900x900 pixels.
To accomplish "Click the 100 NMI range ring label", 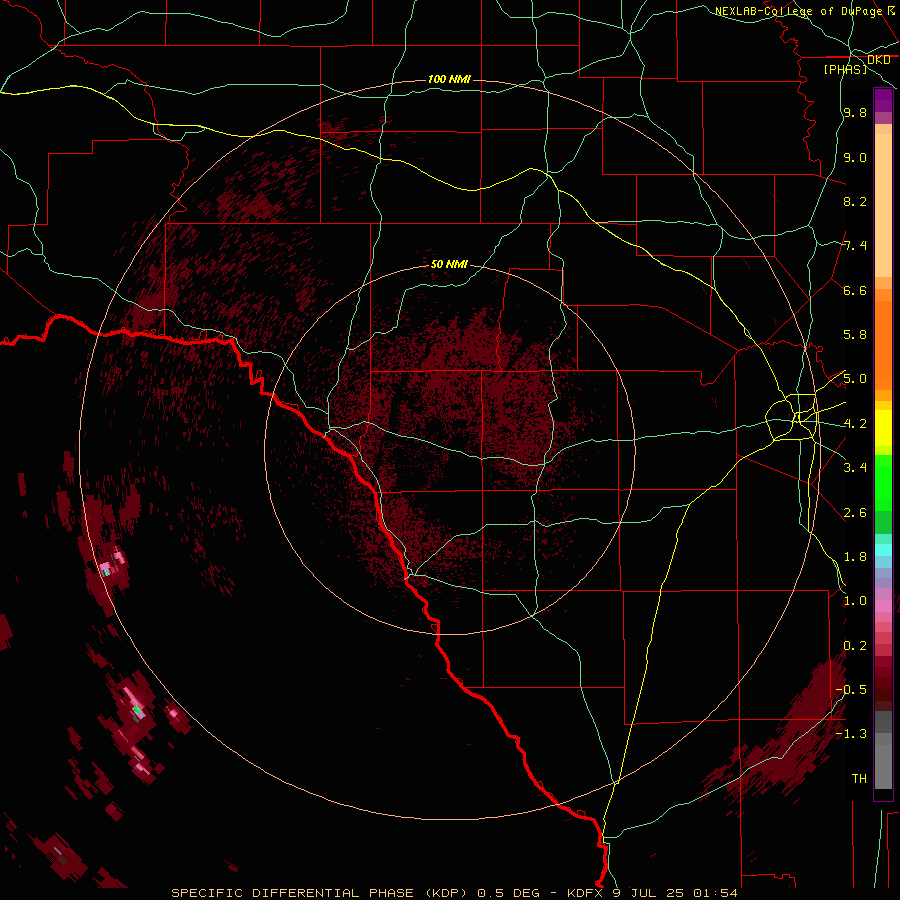I will coord(449,79).
